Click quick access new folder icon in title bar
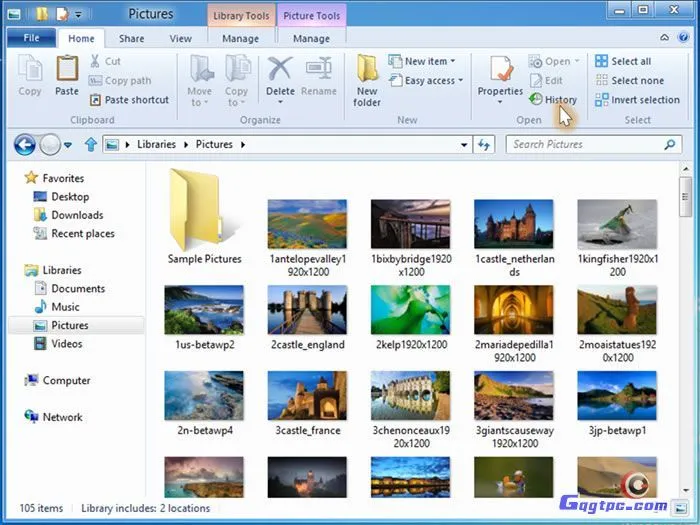 click(x=42, y=14)
